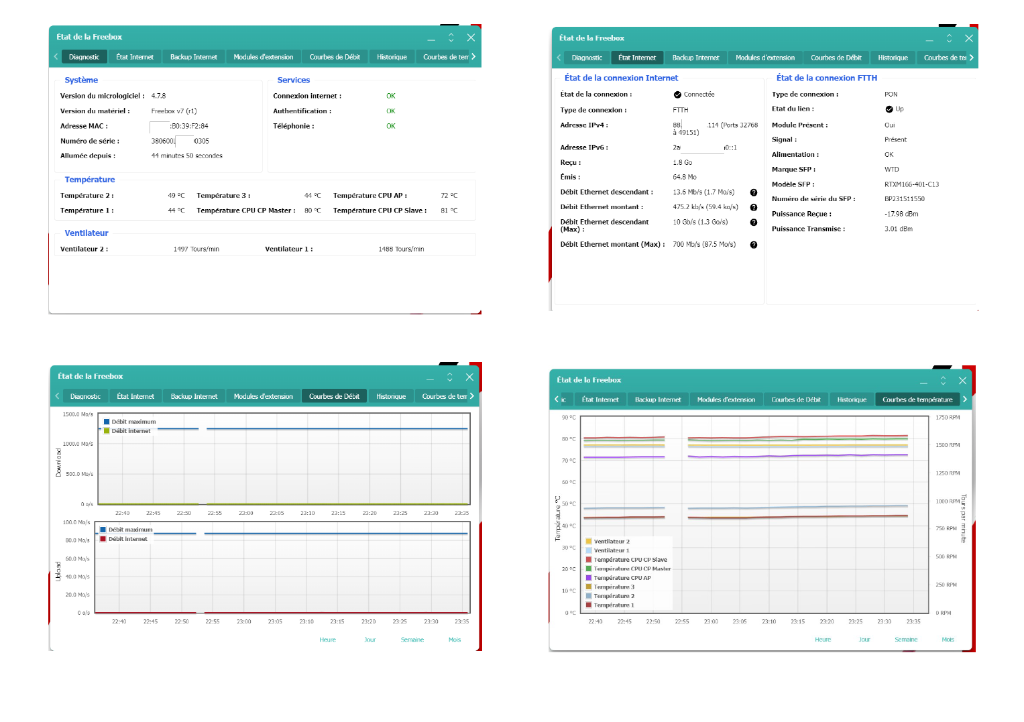The image size is (1024, 722).
Task: Open Modules d'extension tab in Diagnostic window
Action: 263,57
